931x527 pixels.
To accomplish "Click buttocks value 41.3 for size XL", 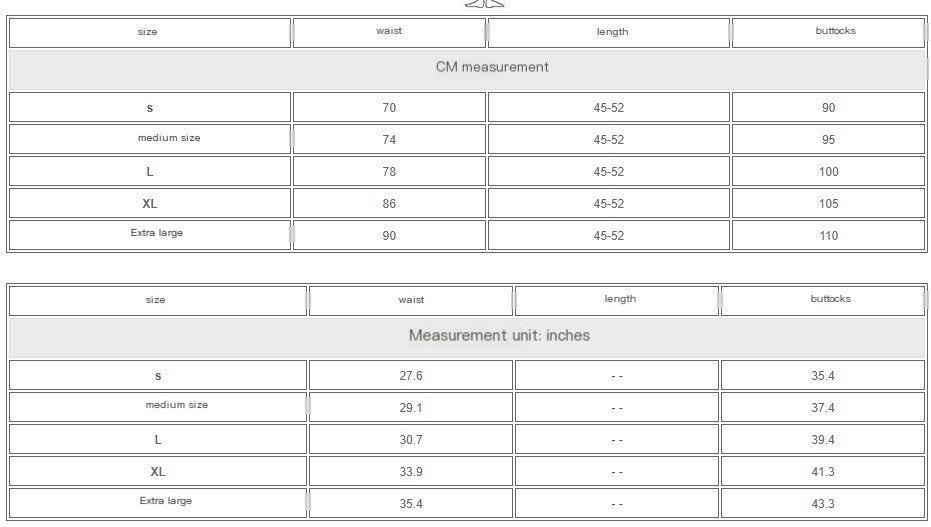I will click(x=823, y=472).
